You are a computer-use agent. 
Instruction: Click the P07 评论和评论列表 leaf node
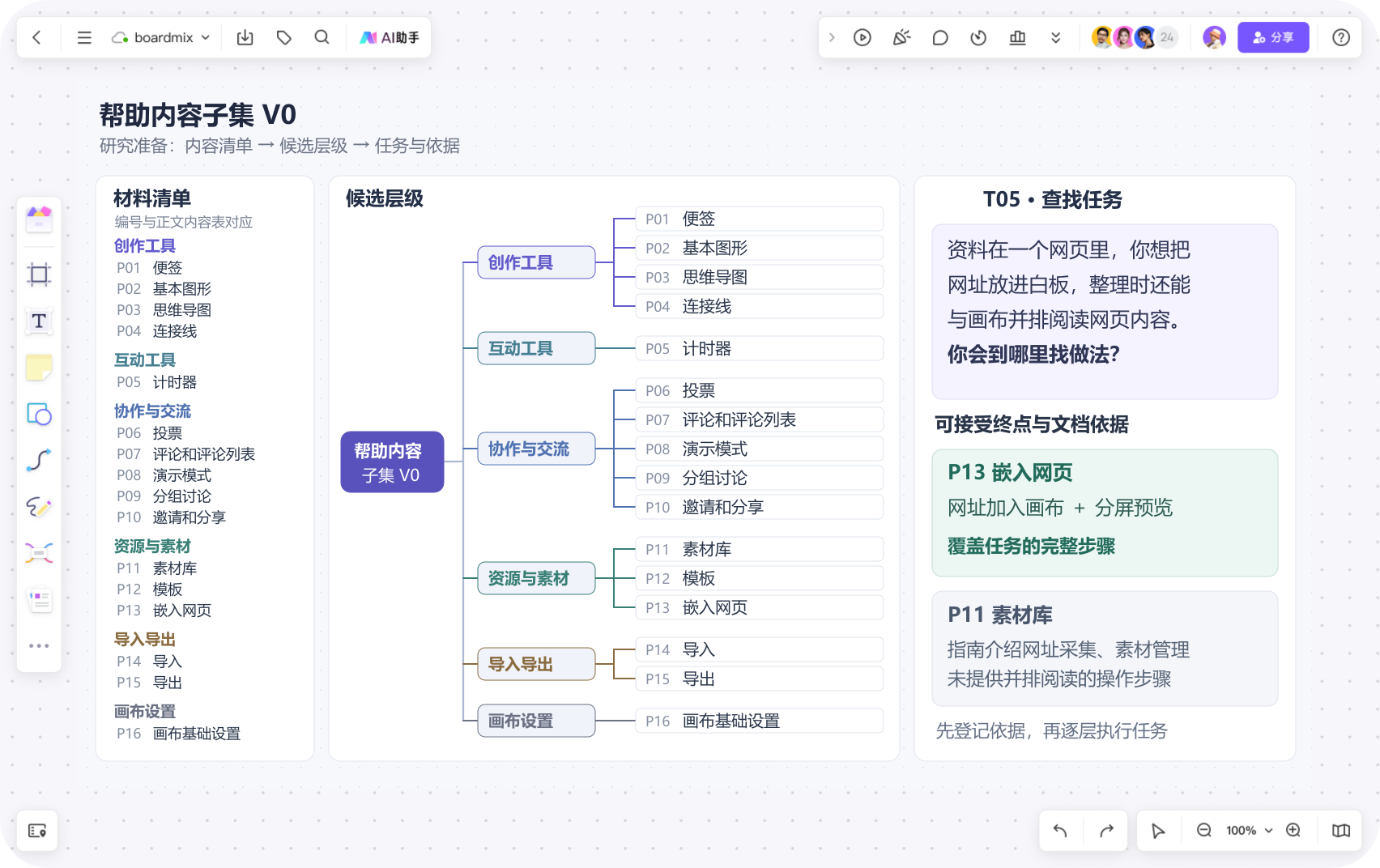click(759, 419)
